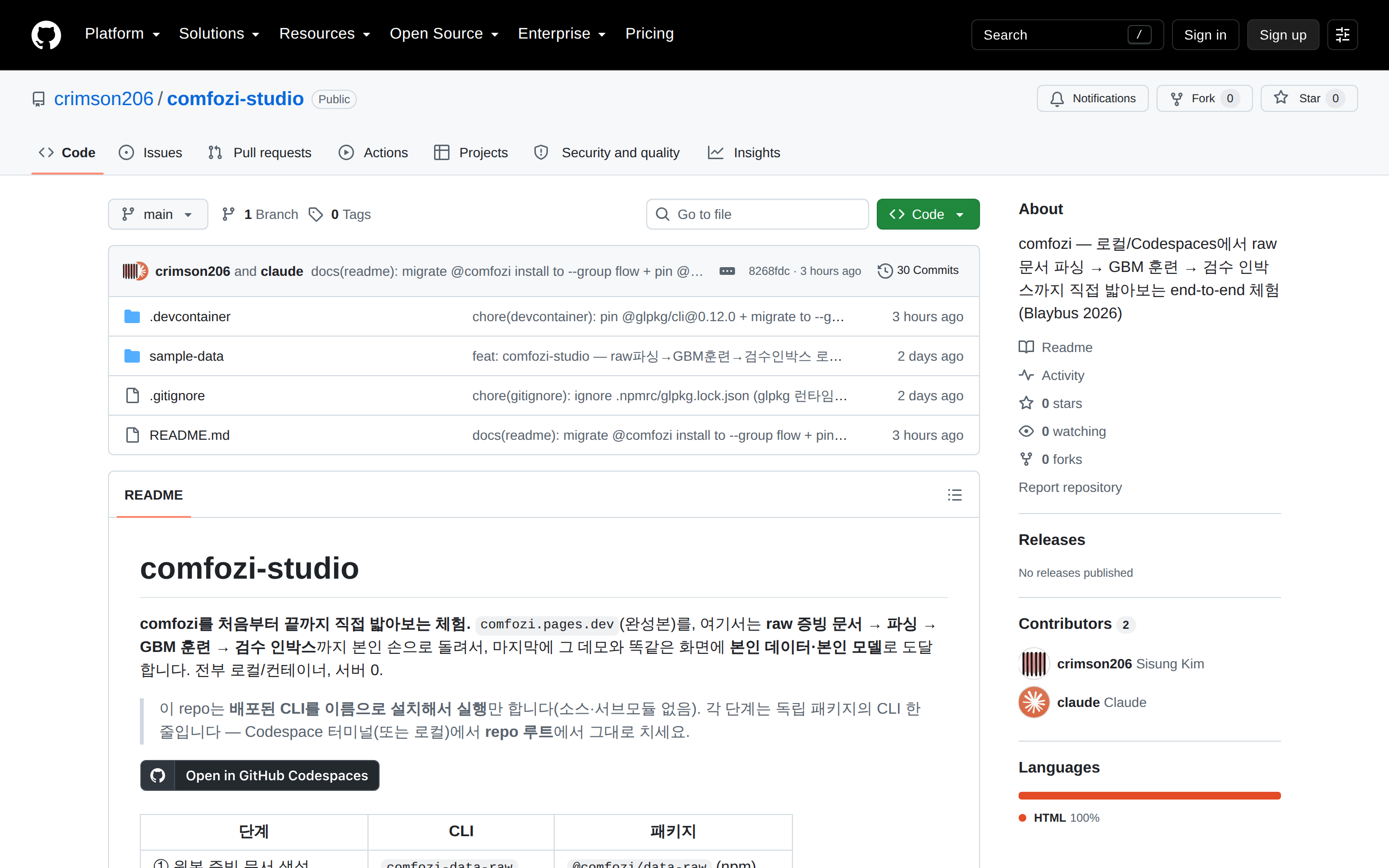Click the tag icon next to 0 Tags

[x=316, y=214]
